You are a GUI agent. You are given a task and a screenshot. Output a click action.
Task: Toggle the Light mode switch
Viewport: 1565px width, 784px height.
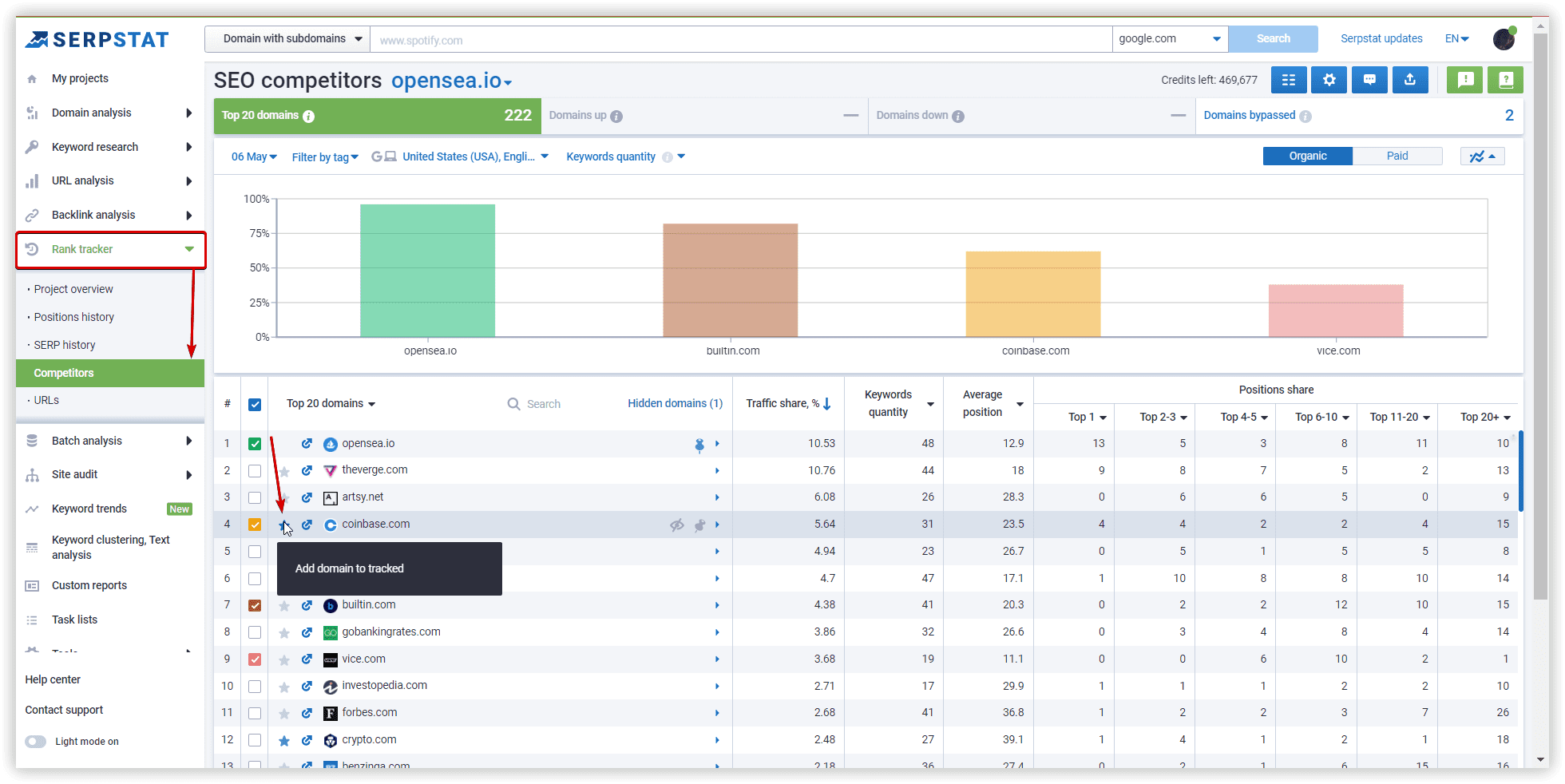click(x=35, y=742)
